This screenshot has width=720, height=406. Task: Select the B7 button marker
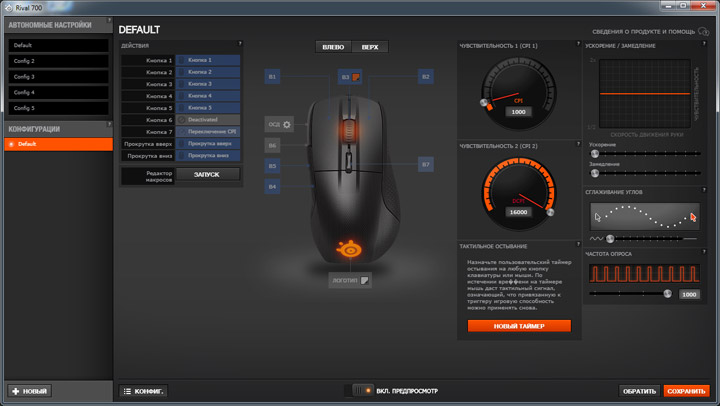click(426, 164)
